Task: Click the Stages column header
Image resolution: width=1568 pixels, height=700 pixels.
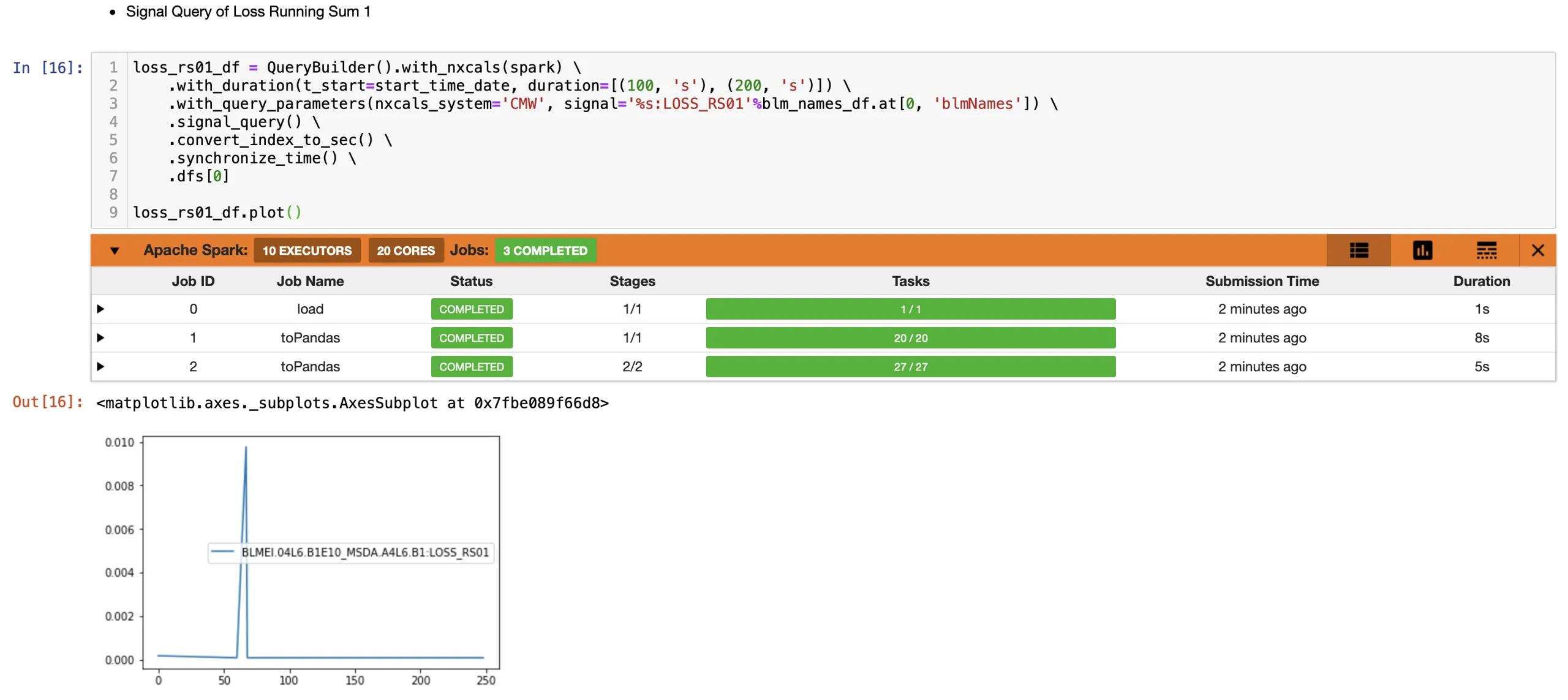Action: click(632, 280)
